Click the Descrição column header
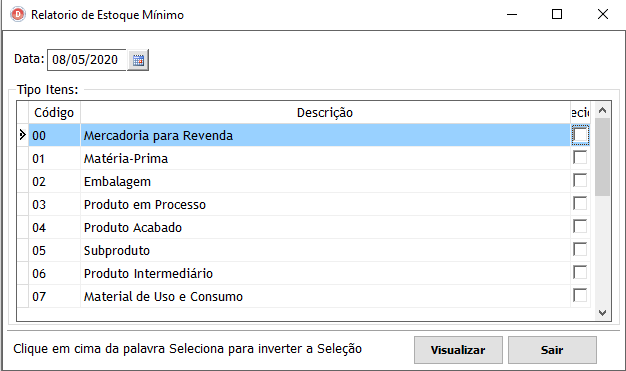This screenshot has width=626, height=371. (325, 113)
